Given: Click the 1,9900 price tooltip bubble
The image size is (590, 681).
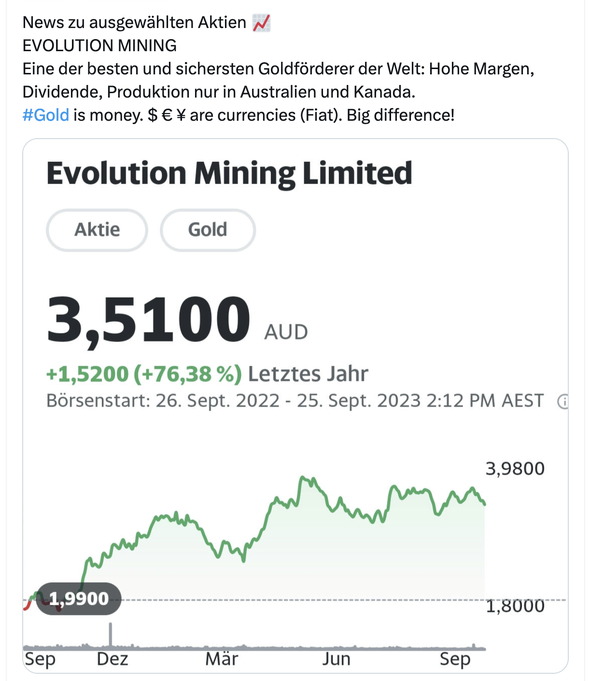Looking at the screenshot, I should pyautogui.click(x=78, y=598).
